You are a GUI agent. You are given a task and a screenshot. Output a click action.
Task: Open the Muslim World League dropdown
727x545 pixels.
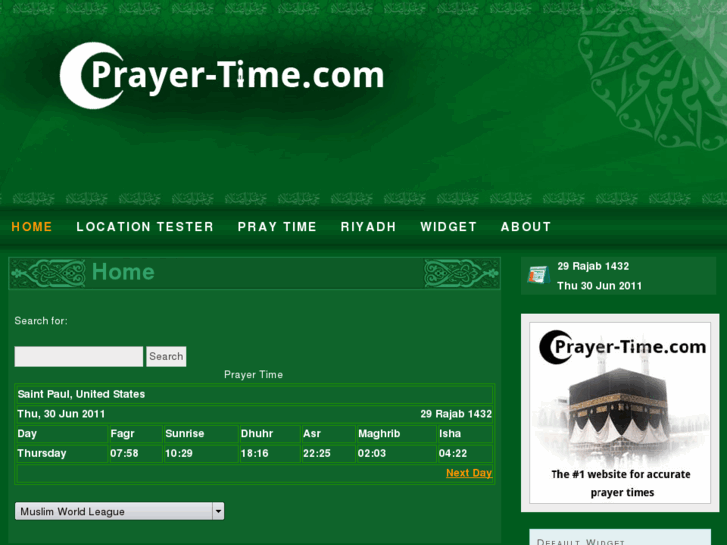(120, 511)
